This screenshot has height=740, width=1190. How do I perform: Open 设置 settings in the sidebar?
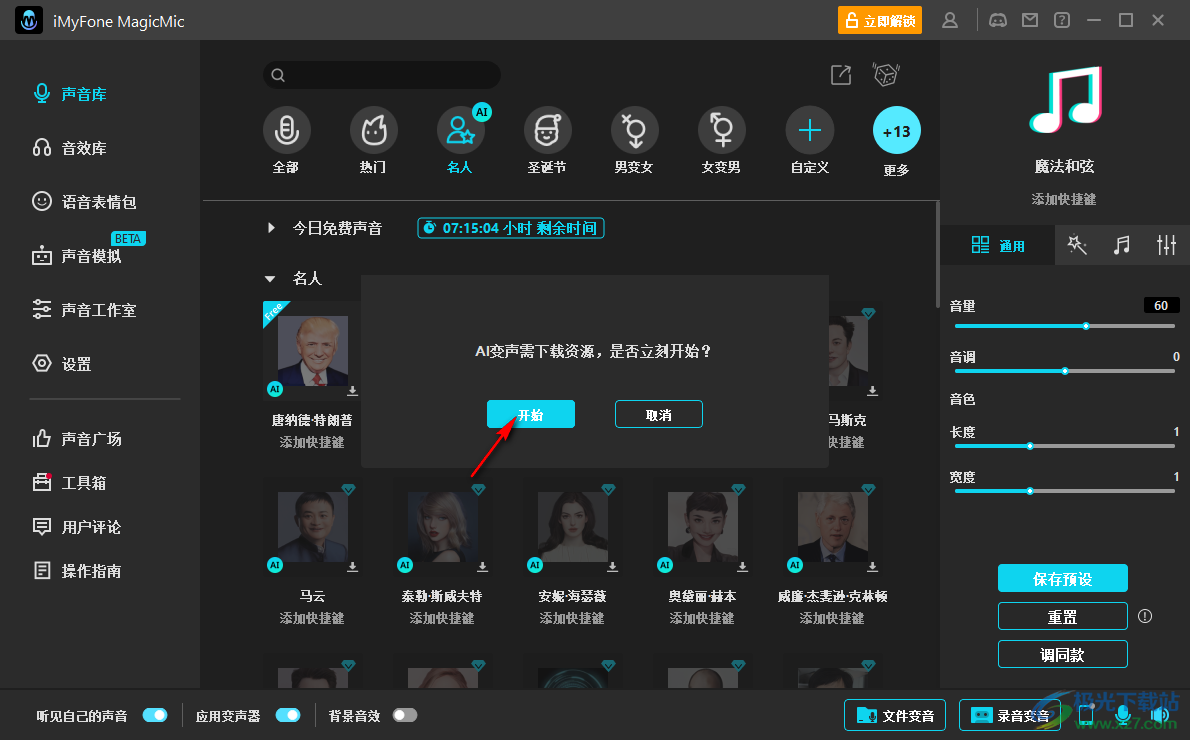(x=62, y=364)
